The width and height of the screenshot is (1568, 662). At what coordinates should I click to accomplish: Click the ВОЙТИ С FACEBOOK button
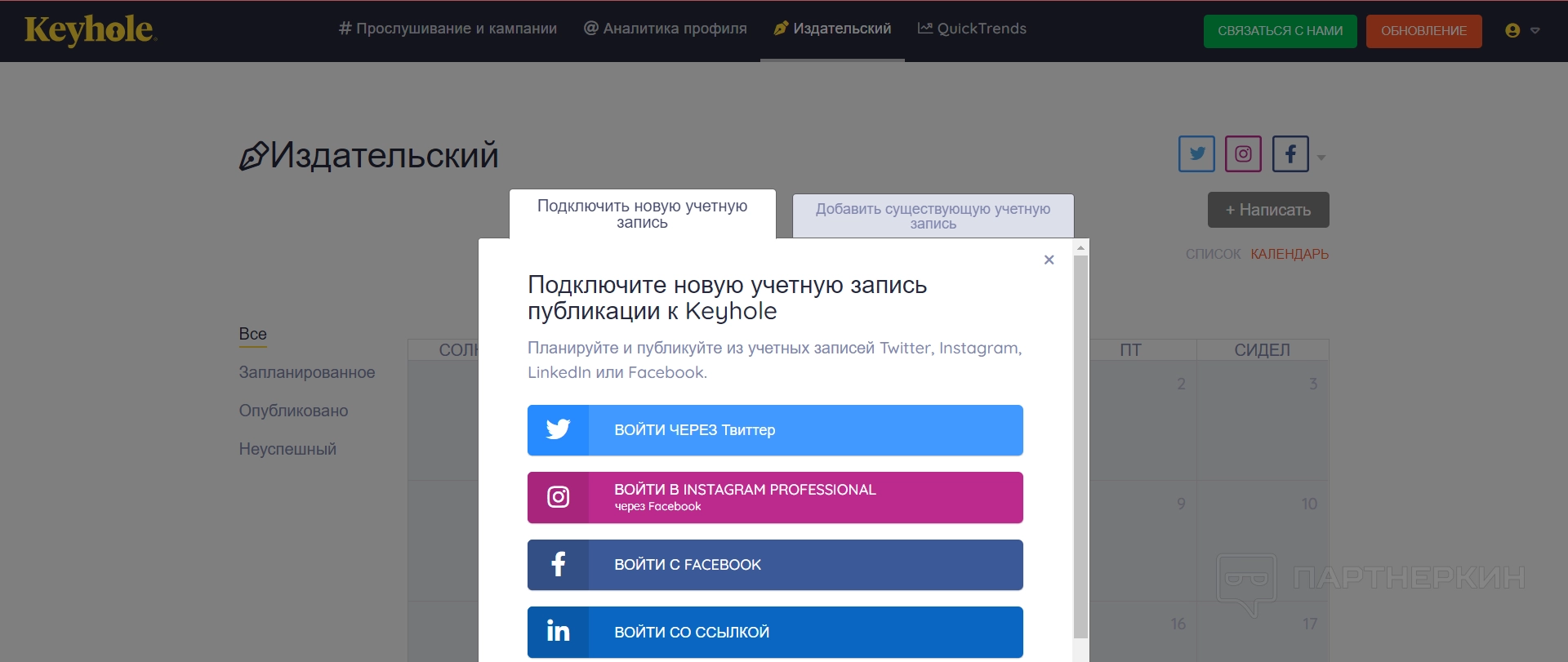pyautogui.click(x=775, y=565)
